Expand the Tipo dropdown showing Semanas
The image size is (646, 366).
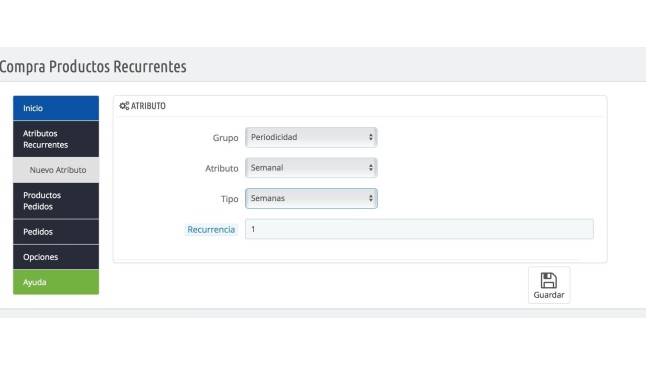click(311, 198)
